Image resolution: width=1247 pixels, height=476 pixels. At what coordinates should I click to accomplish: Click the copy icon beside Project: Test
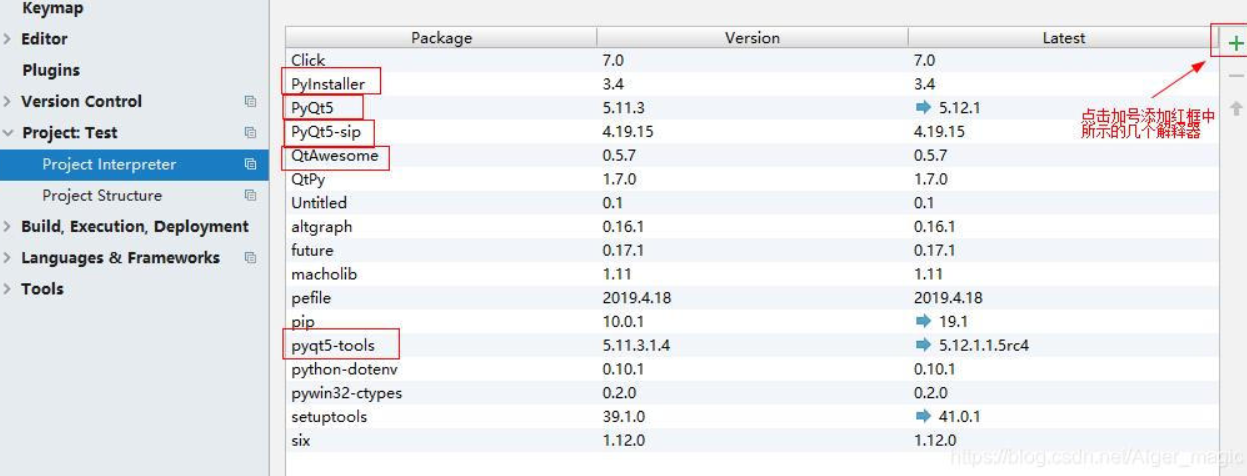[250, 133]
